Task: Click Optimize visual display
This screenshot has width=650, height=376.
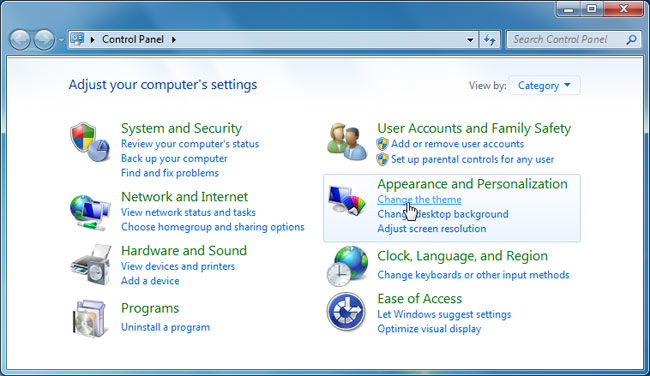Action: click(429, 329)
